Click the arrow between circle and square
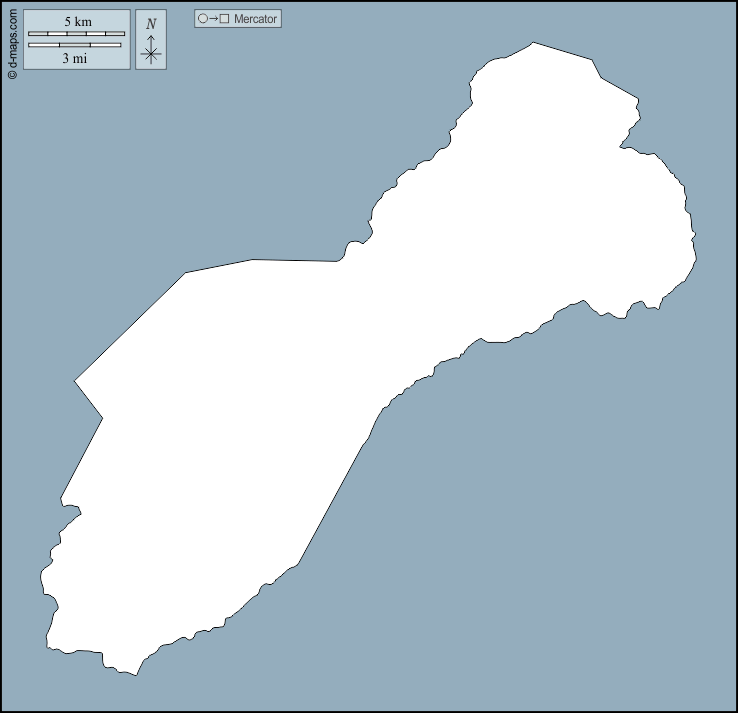Screen dimensions: 738x713 click(x=213, y=19)
